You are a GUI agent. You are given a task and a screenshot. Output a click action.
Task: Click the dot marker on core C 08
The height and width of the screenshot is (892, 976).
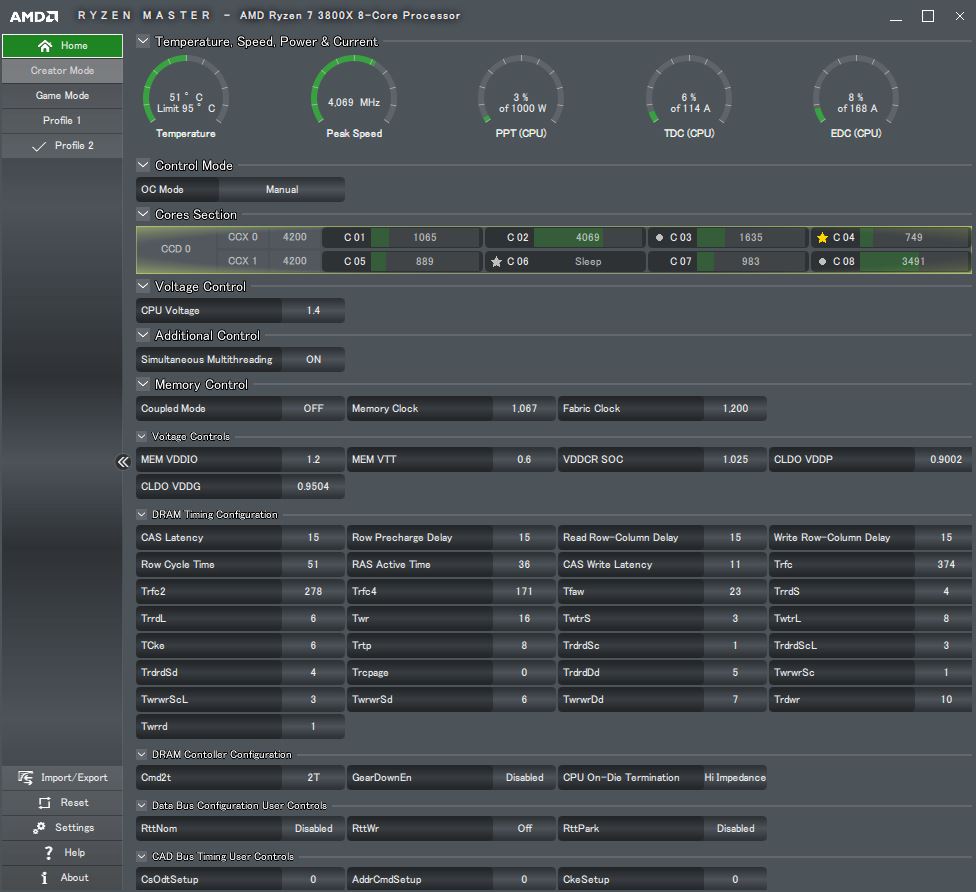[x=822, y=261]
